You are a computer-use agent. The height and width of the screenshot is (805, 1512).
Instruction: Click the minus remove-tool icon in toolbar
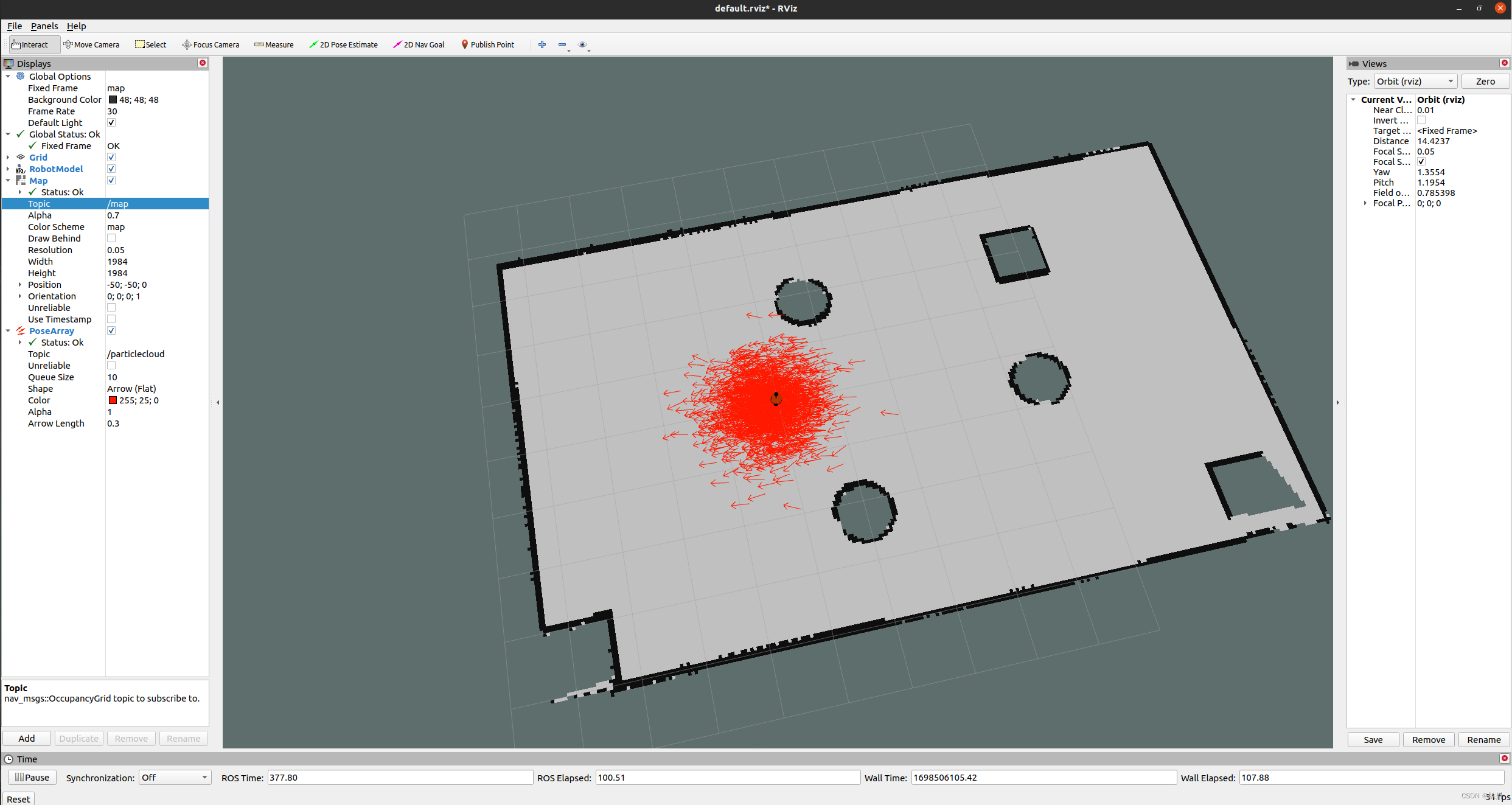pyautogui.click(x=562, y=44)
